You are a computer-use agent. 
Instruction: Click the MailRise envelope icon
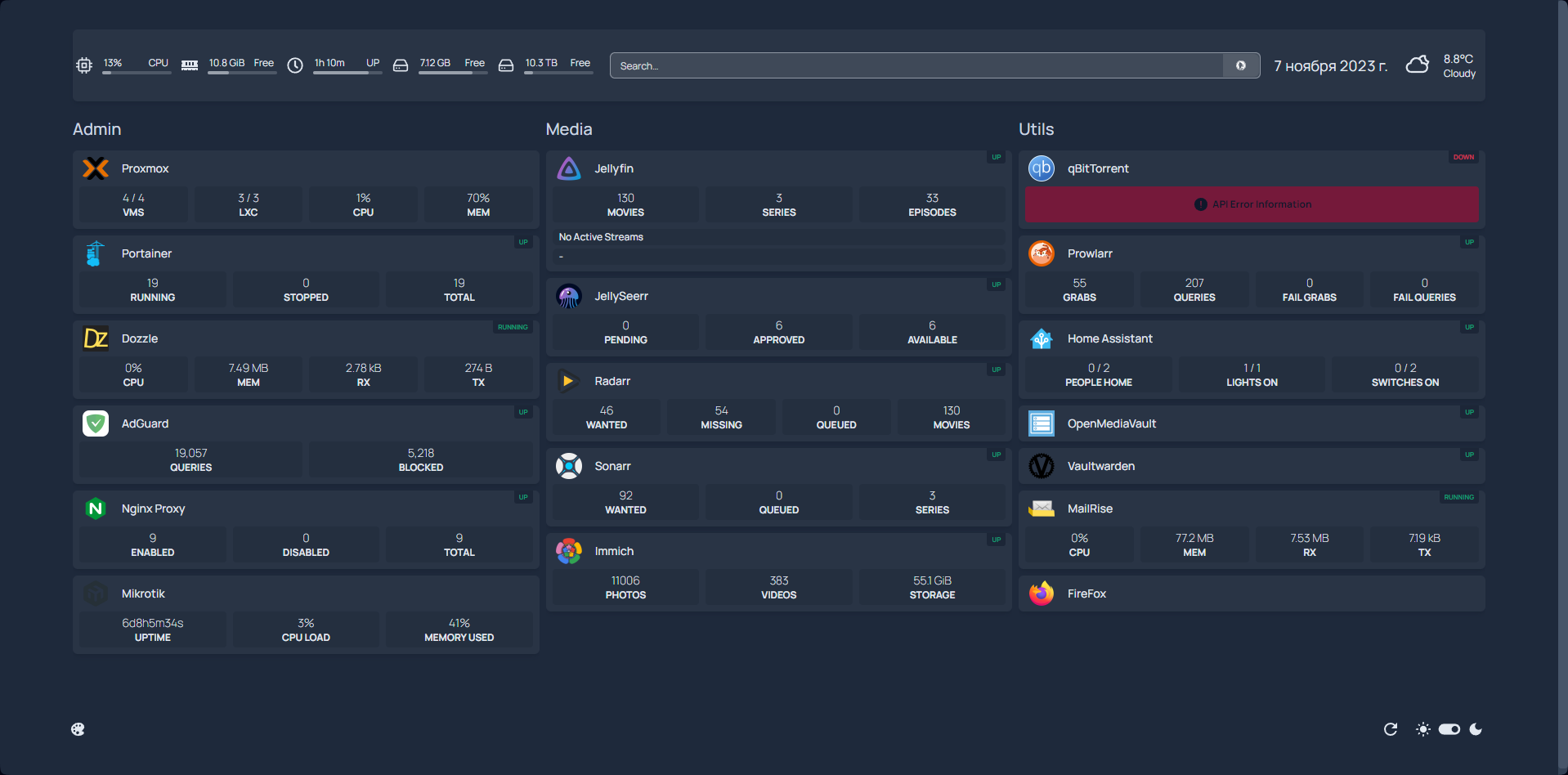[x=1042, y=508]
